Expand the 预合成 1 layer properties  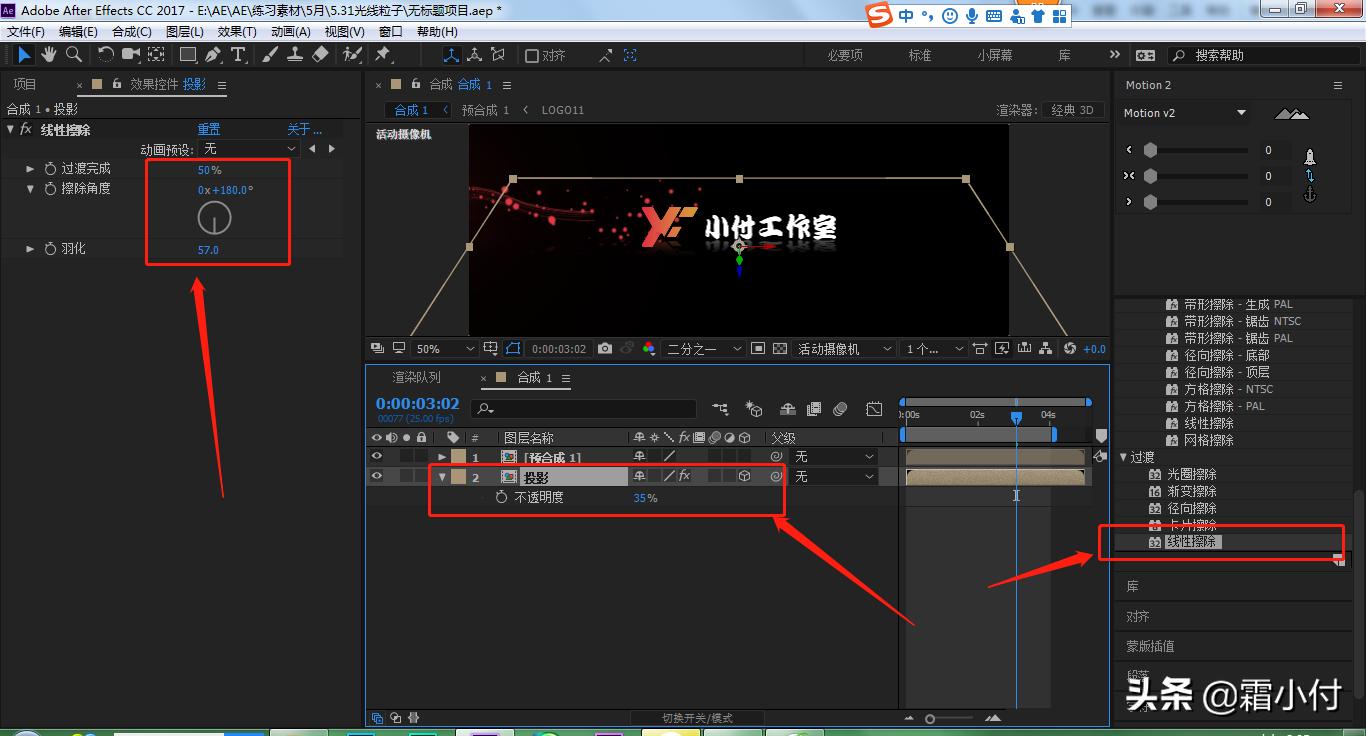442,456
